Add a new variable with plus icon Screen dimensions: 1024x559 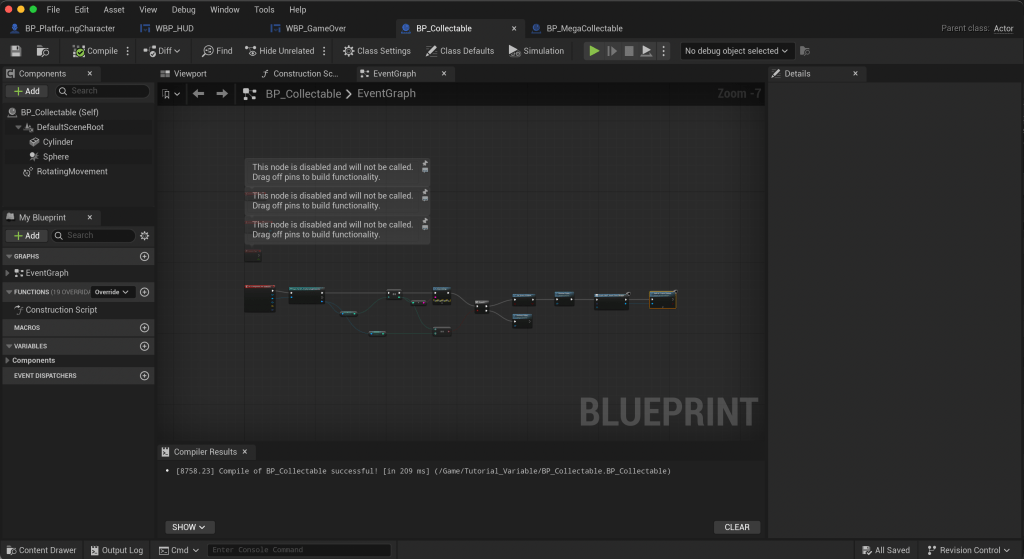[x=144, y=346]
